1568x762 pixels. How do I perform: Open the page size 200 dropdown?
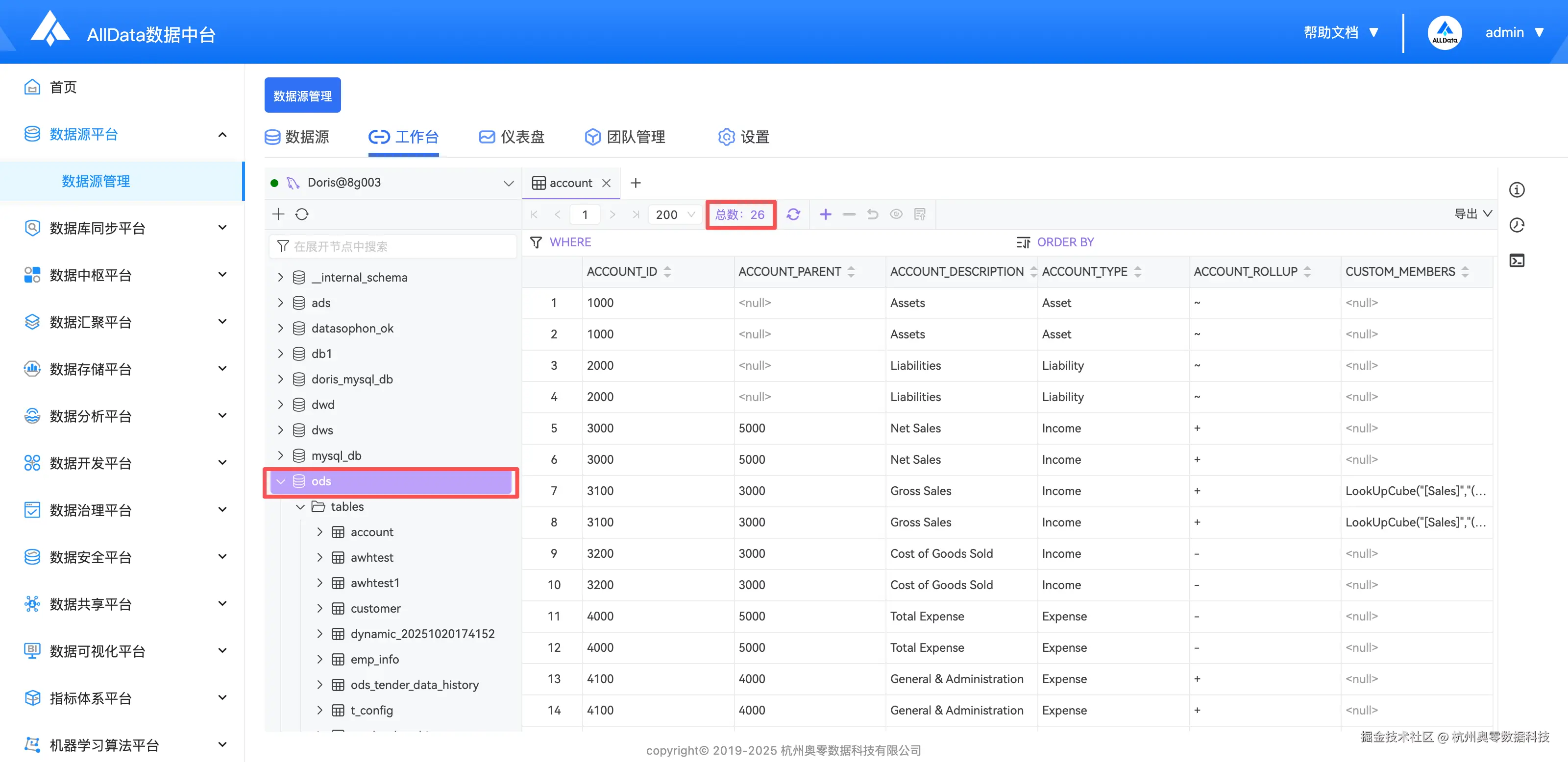[675, 214]
